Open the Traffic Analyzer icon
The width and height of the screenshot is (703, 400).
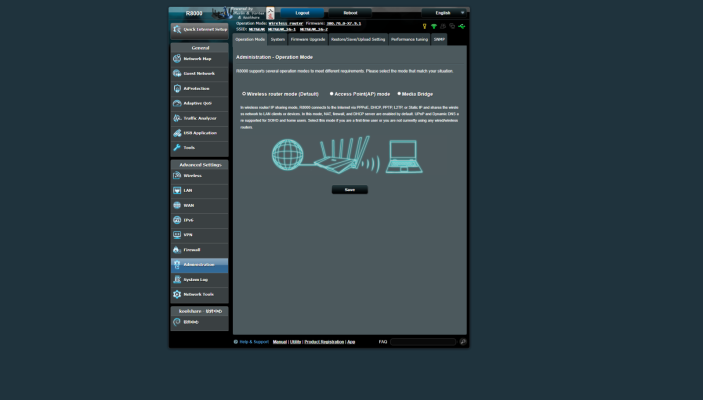(177, 118)
